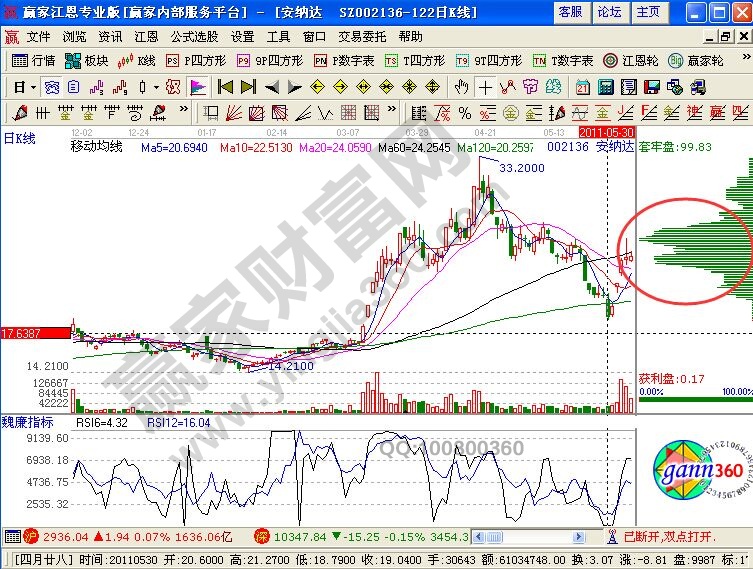Click the 2011-05-30 date marker on timeline
The width and height of the screenshot is (753, 569).
[x=607, y=131]
